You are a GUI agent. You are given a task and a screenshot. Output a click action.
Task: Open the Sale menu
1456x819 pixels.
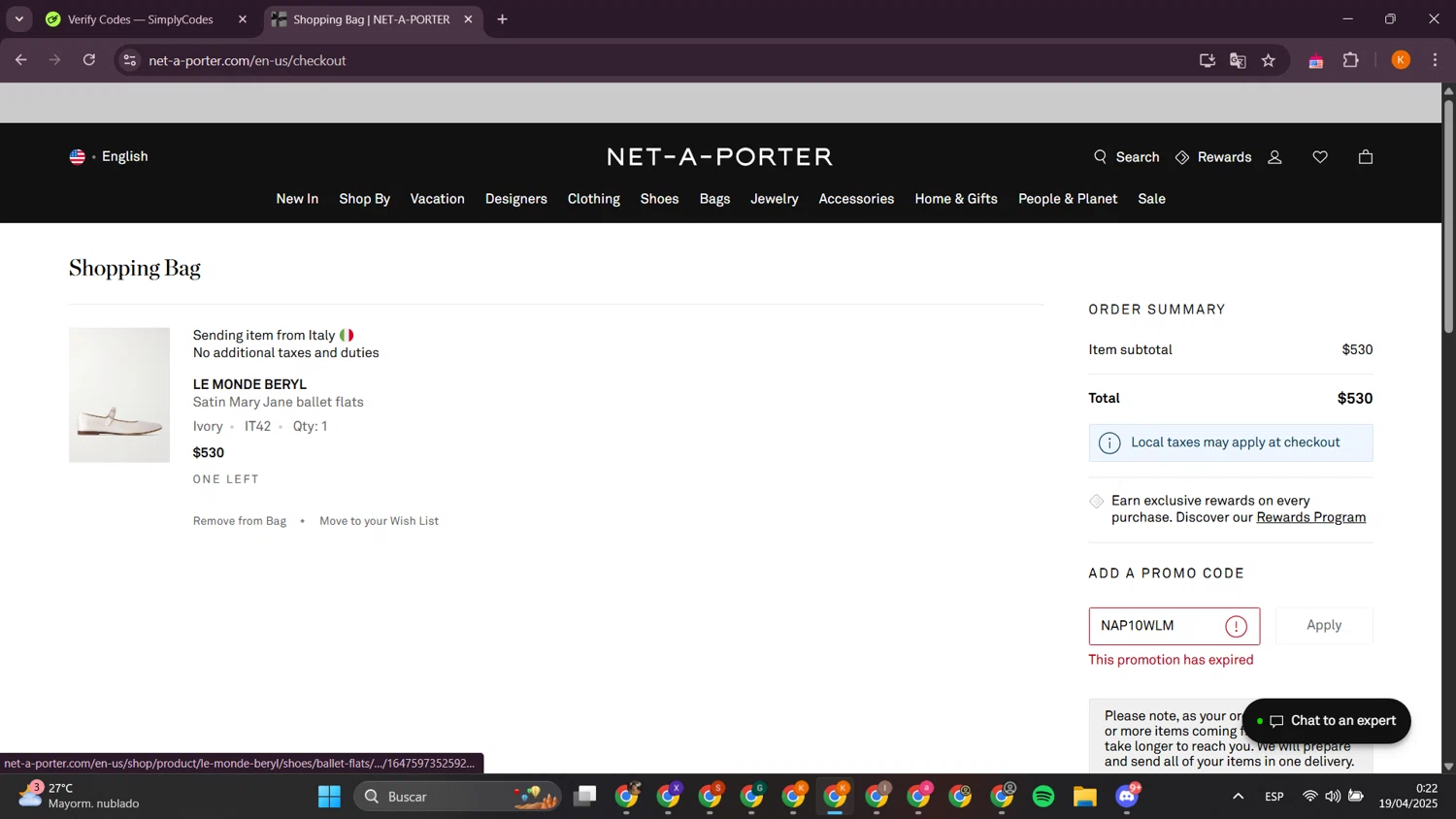(x=1151, y=199)
